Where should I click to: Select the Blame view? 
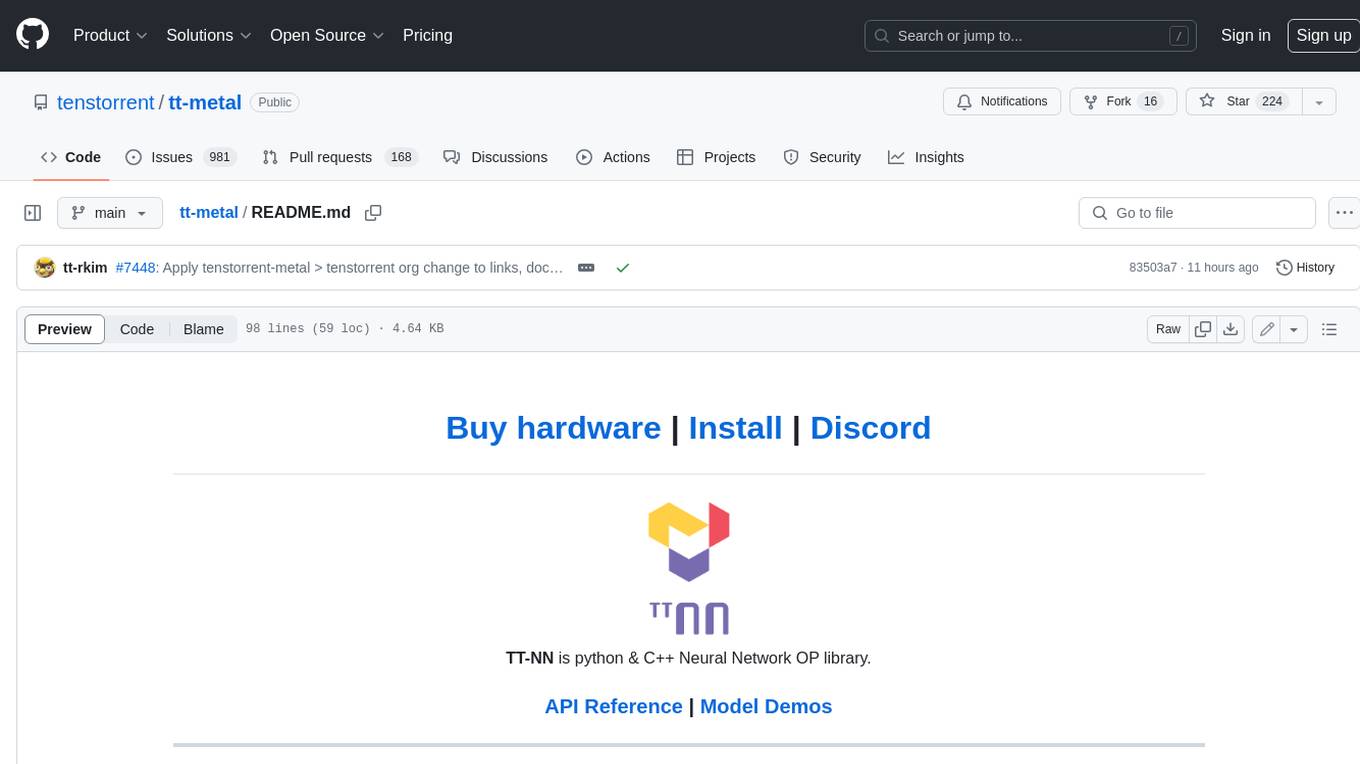click(x=203, y=329)
